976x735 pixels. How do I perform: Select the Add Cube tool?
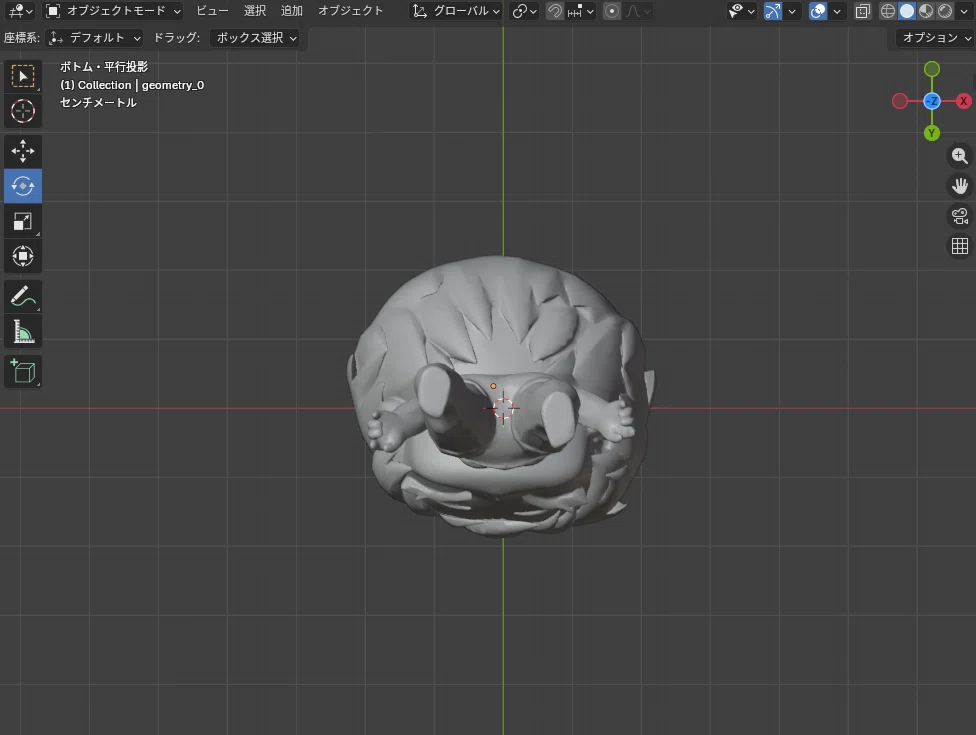pyautogui.click(x=23, y=372)
